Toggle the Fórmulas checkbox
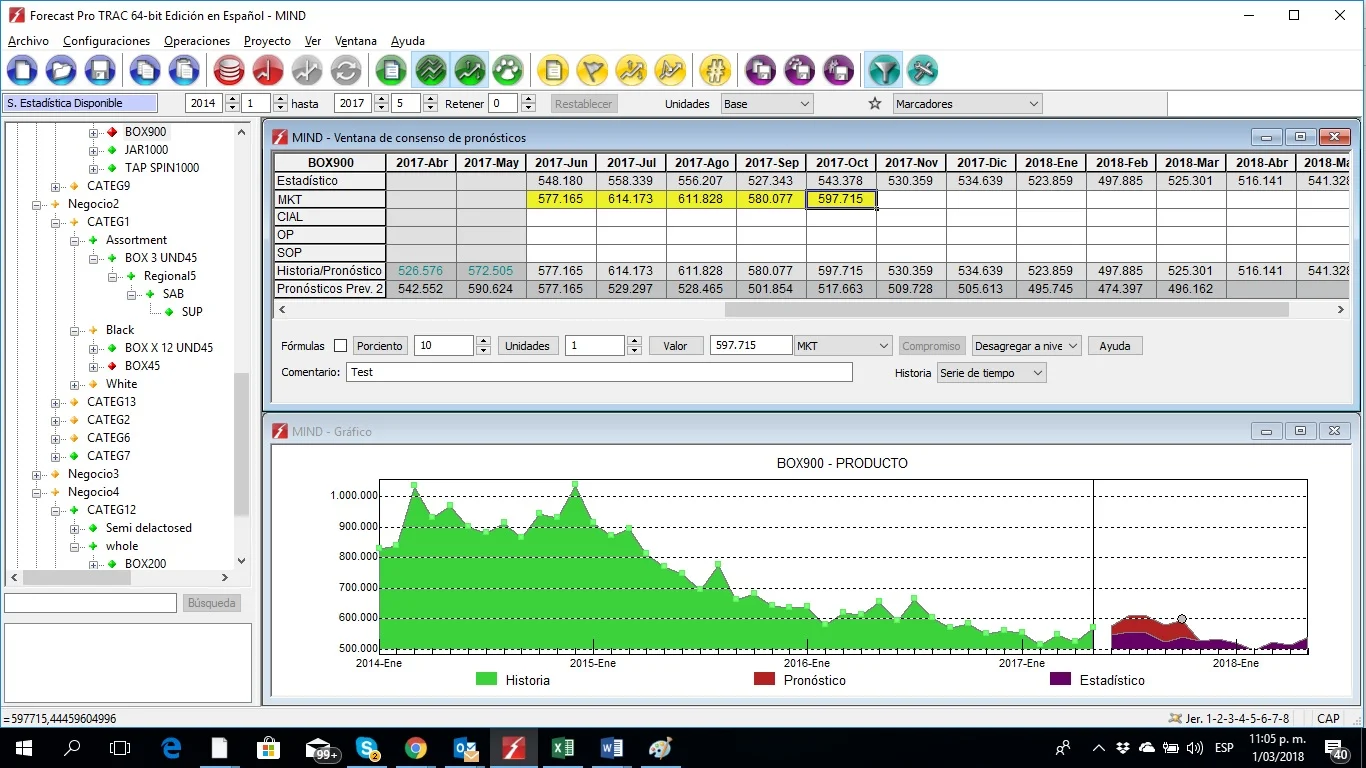1366x768 pixels. coord(340,346)
